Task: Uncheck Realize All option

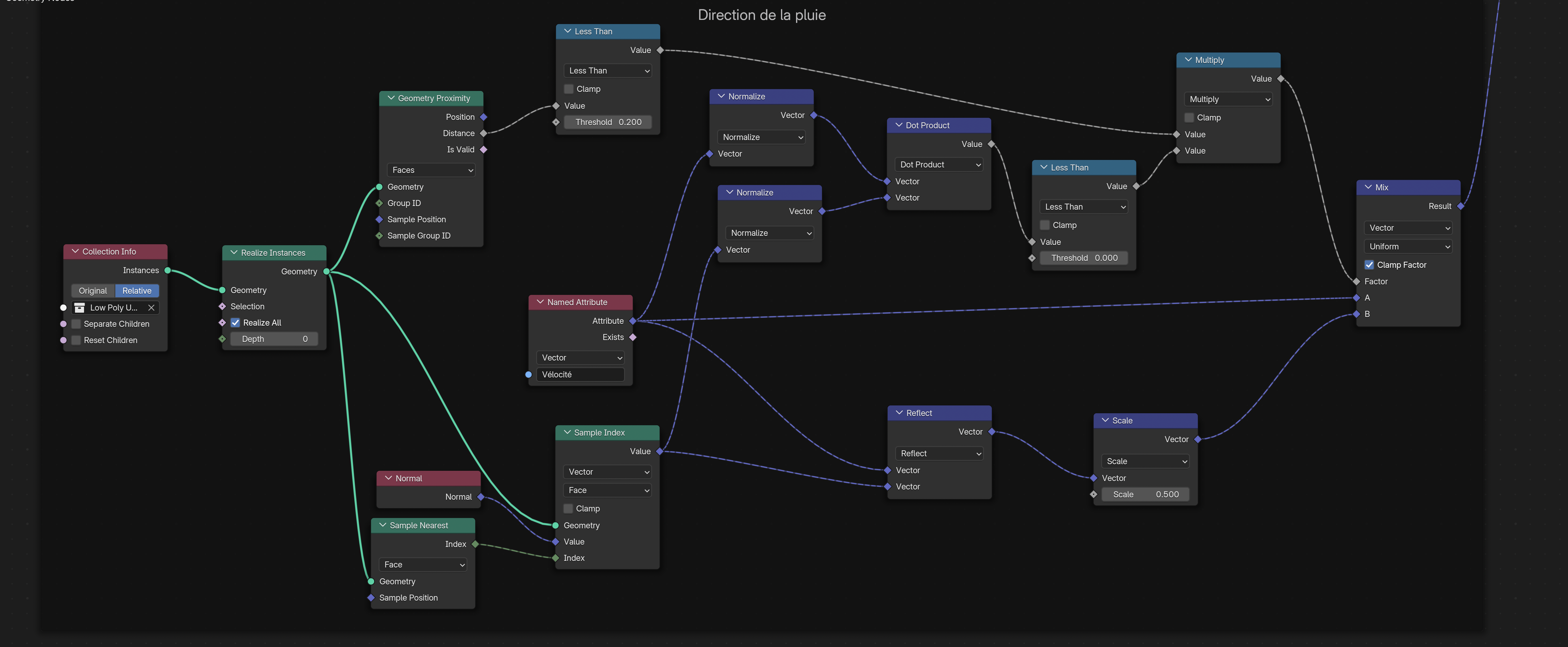Action: pos(235,323)
